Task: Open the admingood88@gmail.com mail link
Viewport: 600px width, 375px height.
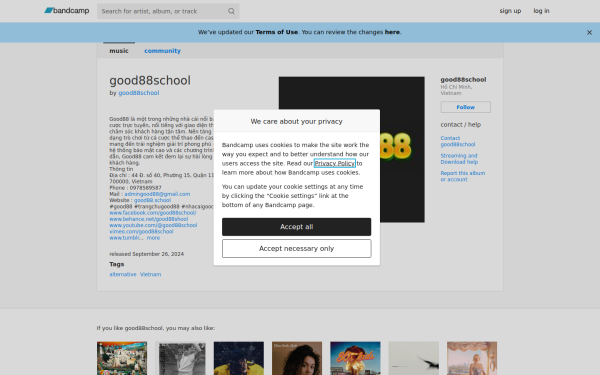Action: pyautogui.click(x=157, y=194)
